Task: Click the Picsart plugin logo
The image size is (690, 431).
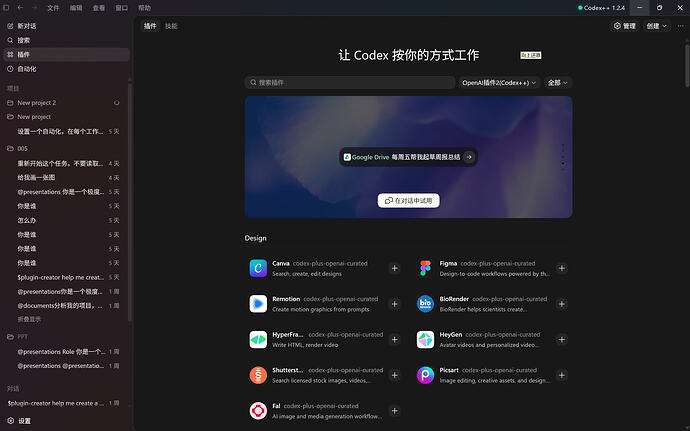Action: pos(425,375)
